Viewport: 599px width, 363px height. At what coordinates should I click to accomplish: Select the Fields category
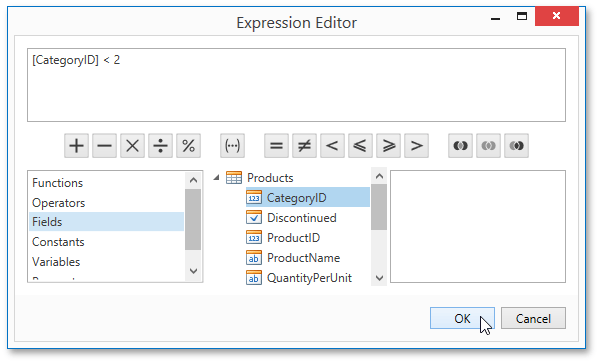coord(107,222)
